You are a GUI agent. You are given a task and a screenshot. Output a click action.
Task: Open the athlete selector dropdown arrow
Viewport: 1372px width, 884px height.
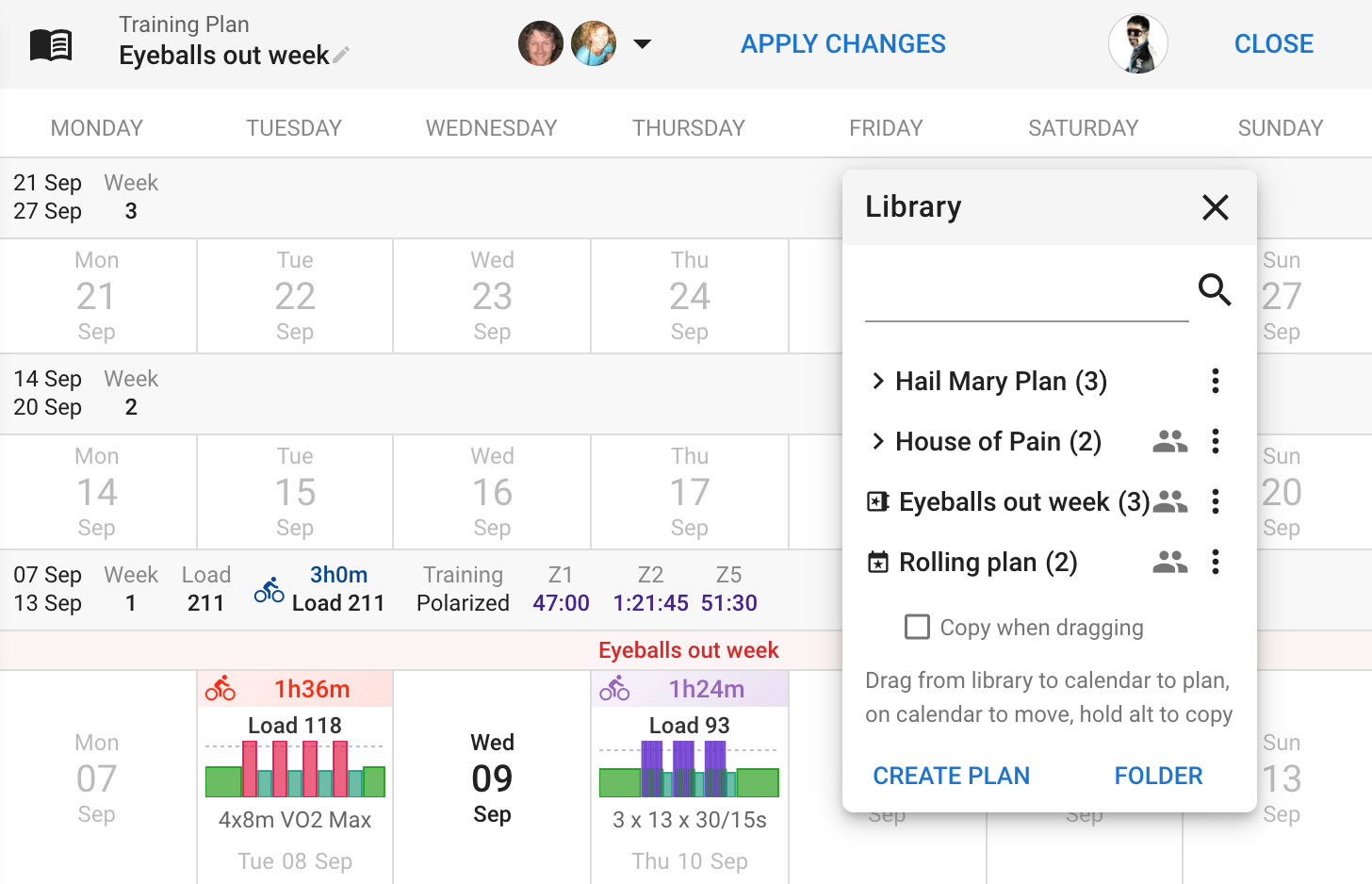(x=644, y=43)
